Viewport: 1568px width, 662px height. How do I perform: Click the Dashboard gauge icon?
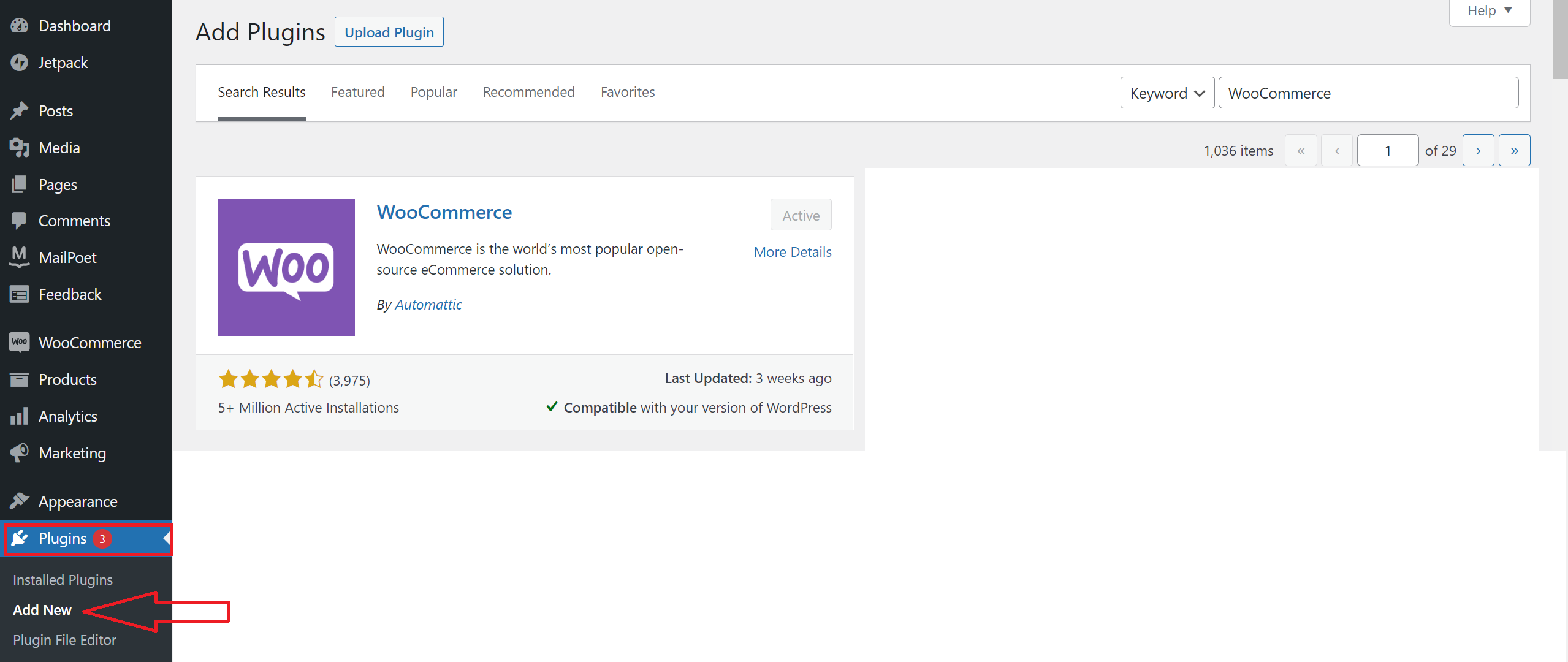19,26
